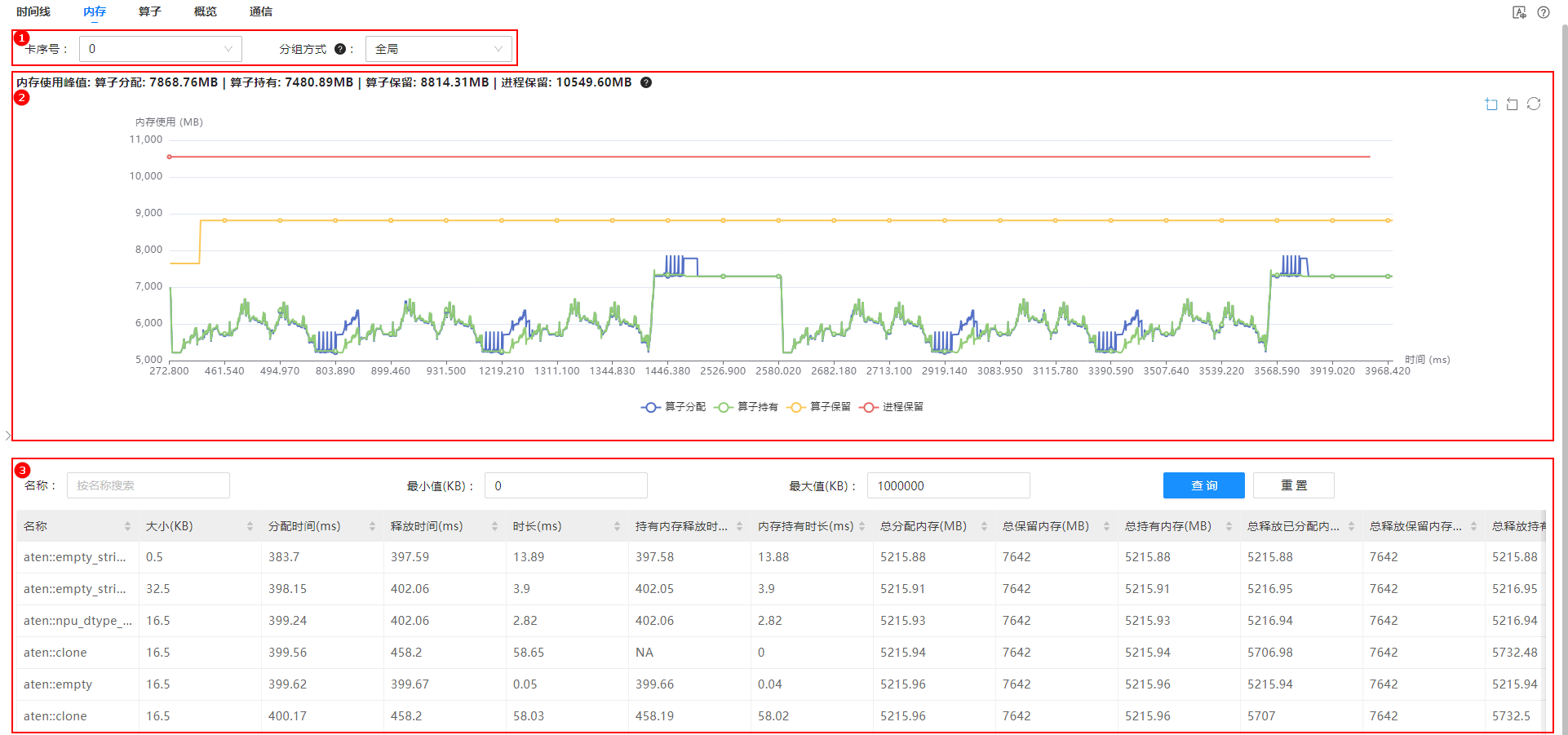Click the 397.59 release time cell
Image resolution: width=1568 pixels, height=735 pixels.
click(x=410, y=557)
